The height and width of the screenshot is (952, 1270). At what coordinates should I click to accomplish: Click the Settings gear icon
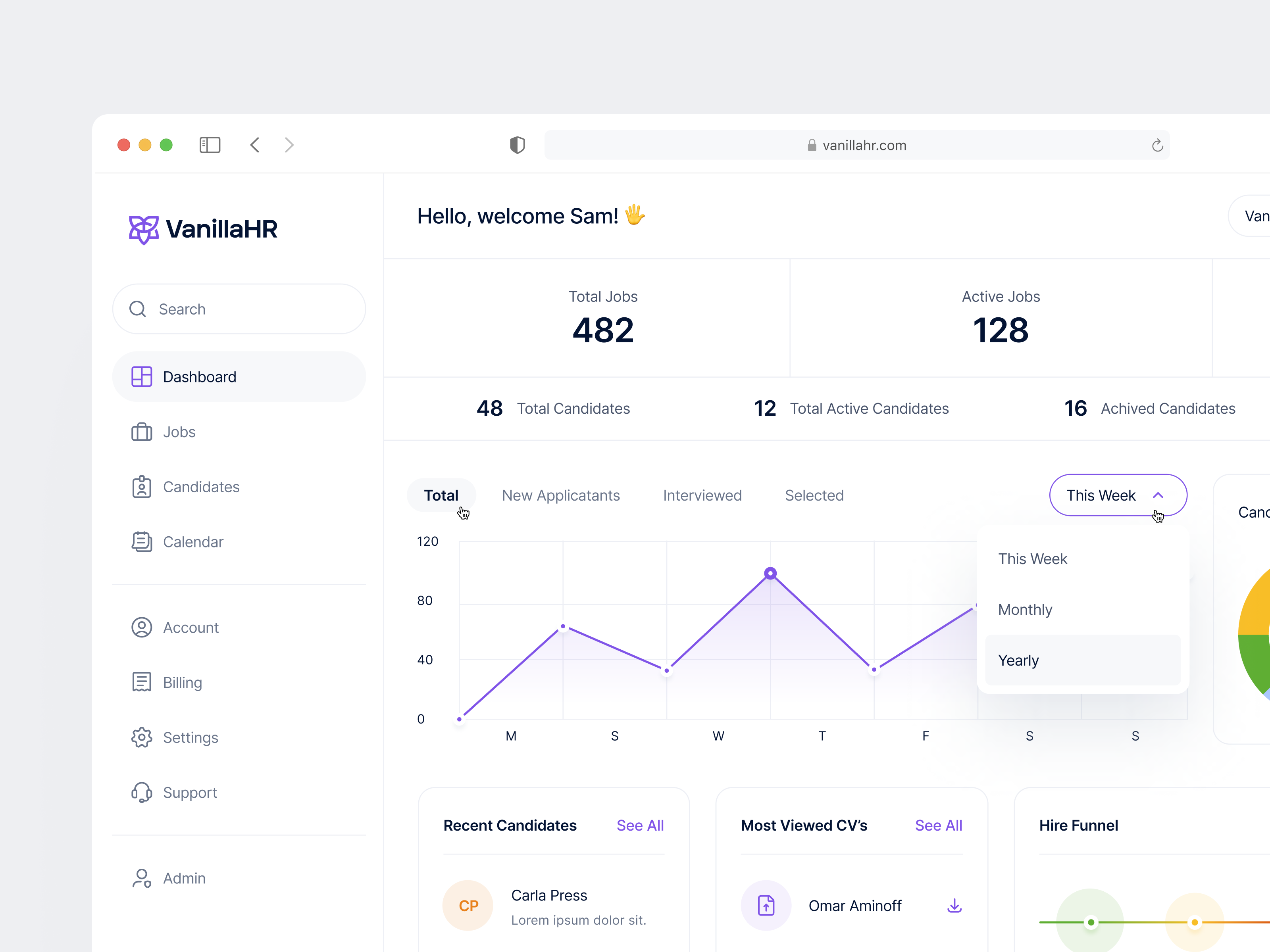point(141,737)
